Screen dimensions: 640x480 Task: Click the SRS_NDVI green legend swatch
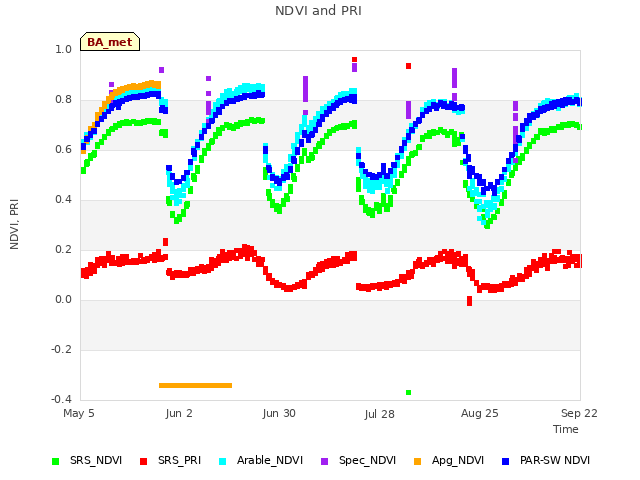tap(56, 462)
